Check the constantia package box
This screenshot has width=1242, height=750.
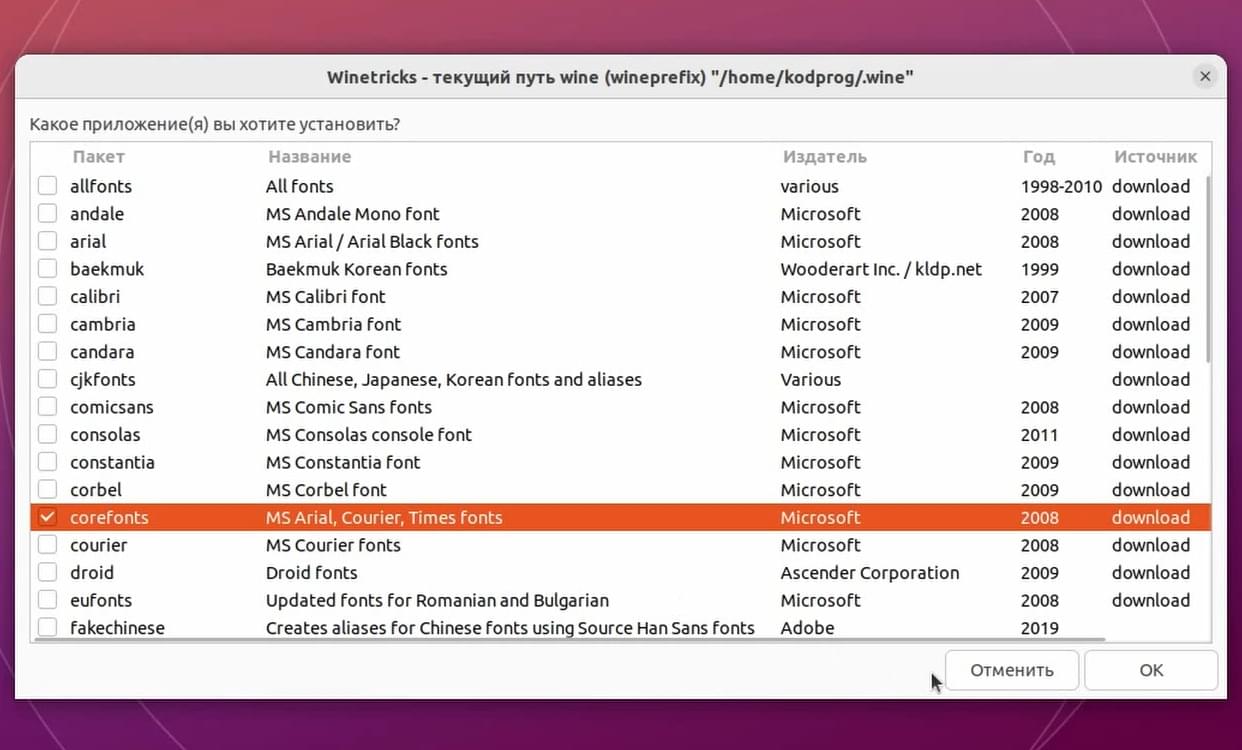point(48,463)
